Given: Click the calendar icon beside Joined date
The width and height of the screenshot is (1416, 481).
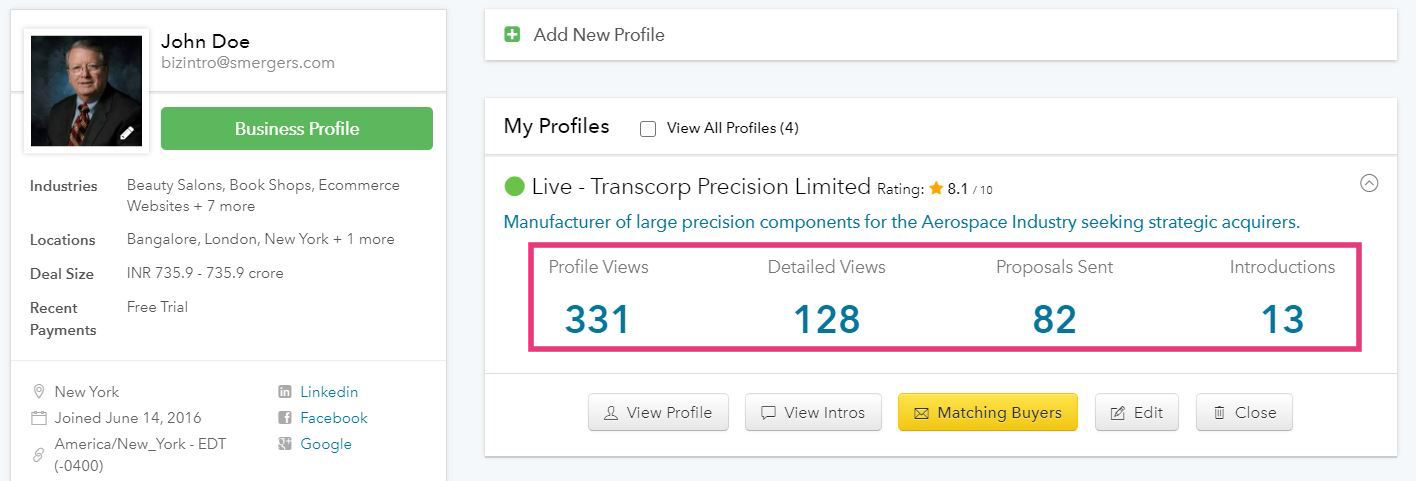Looking at the screenshot, I should (39, 418).
